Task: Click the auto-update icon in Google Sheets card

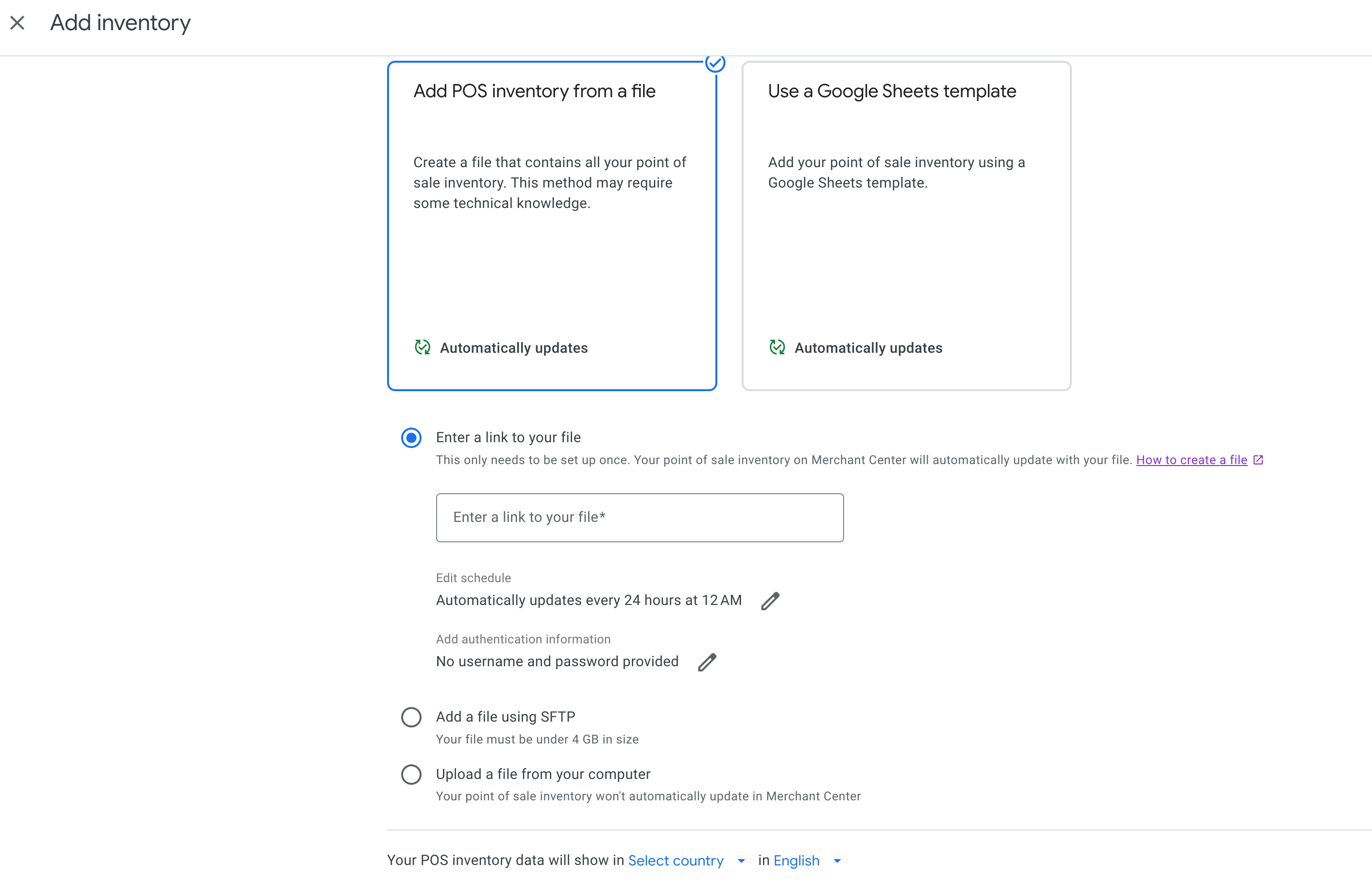Action: pyautogui.click(x=777, y=347)
